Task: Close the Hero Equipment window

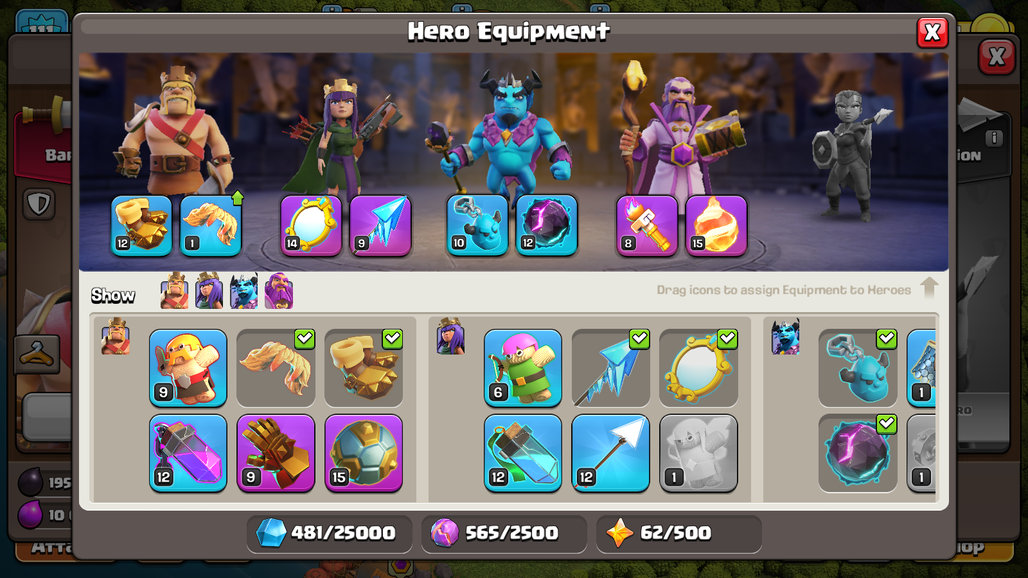Action: [932, 32]
